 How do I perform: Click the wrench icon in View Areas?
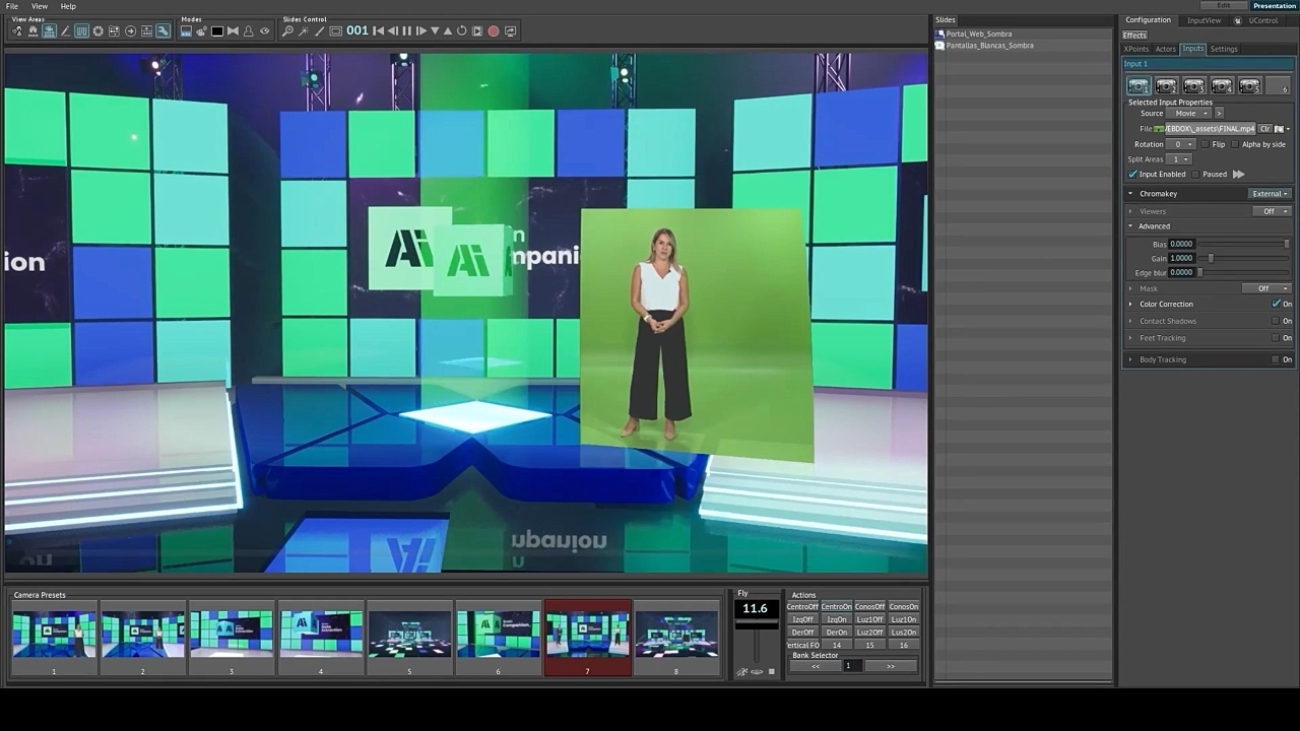163,32
